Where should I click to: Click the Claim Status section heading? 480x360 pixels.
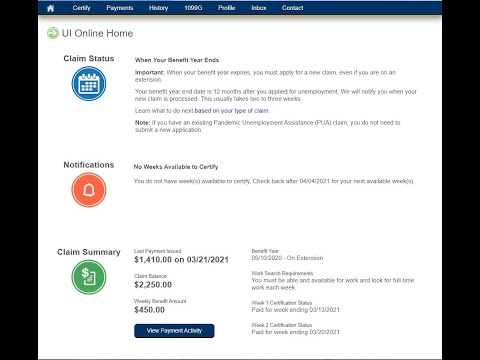tap(89, 59)
